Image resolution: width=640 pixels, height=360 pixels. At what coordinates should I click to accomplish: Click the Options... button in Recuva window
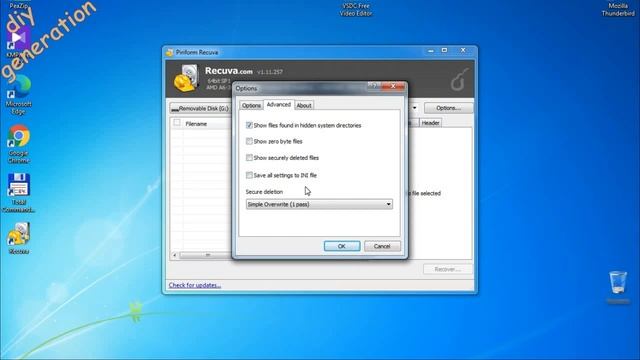coord(448,108)
